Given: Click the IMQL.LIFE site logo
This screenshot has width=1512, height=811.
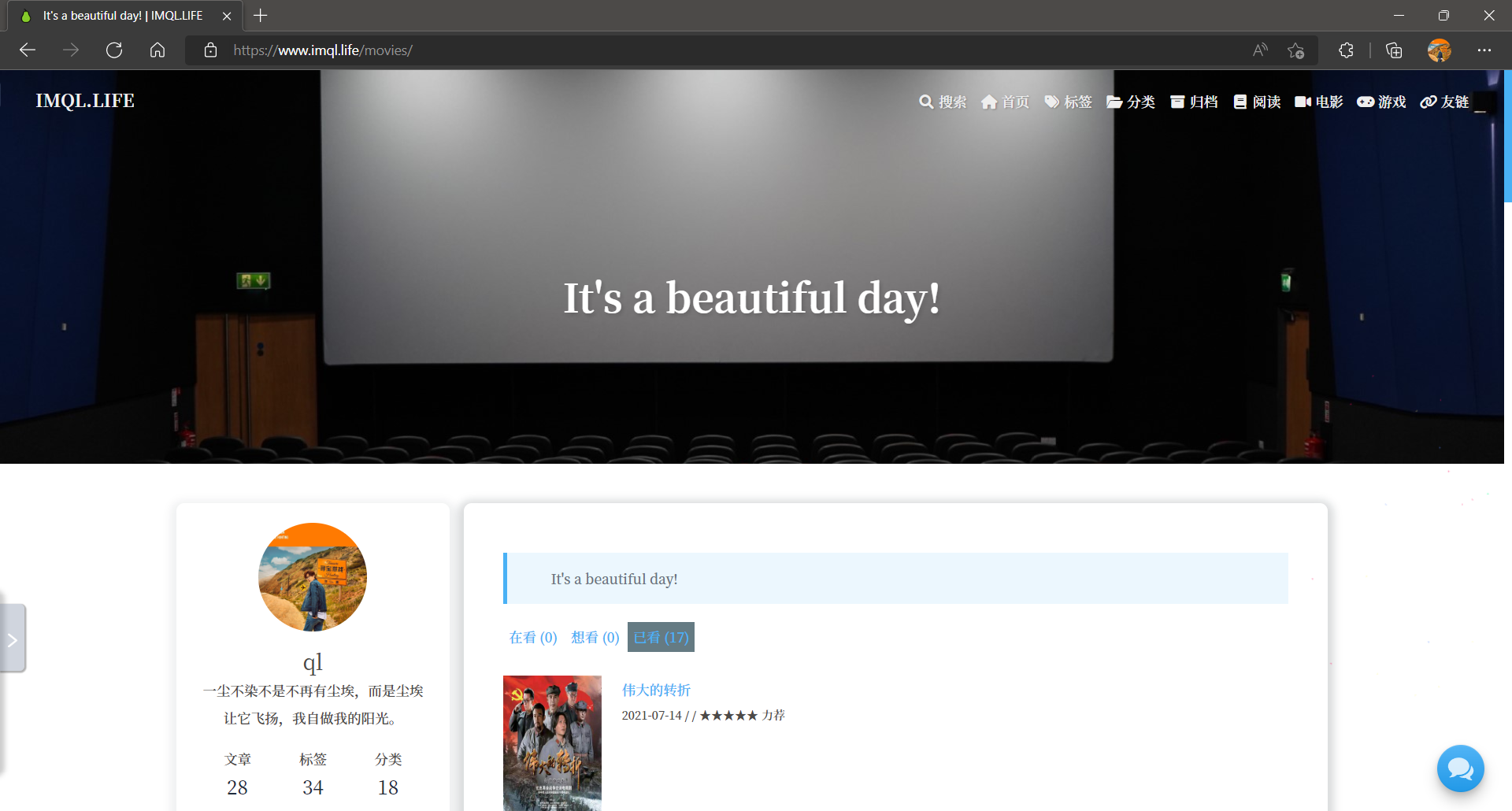Looking at the screenshot, I should click(85, 101).
